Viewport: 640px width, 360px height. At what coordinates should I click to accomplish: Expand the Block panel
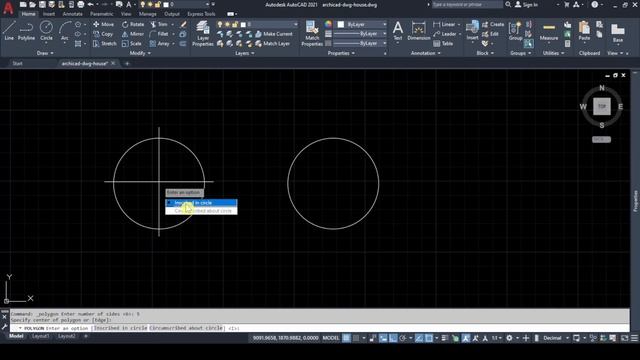pos(485,53)
